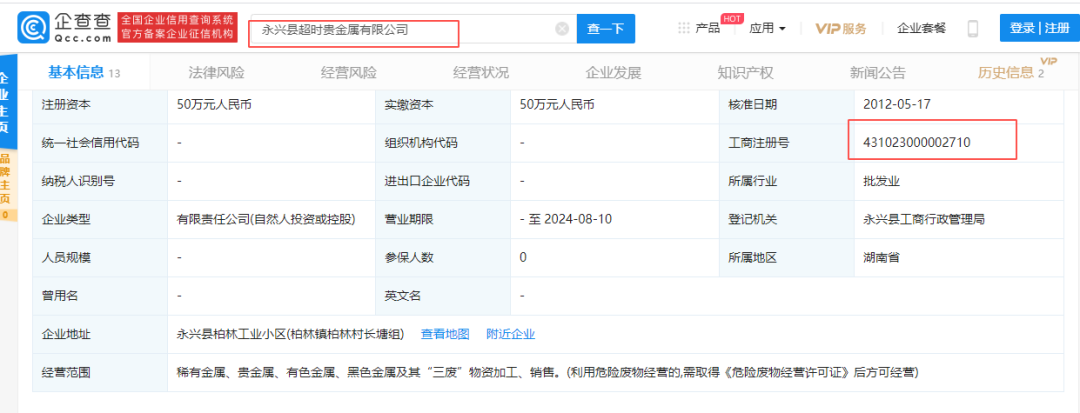The height and width of the screenshot is (413, 1080).
Task: Click the Qcc 企查查 logo icon
Action: click(32, 28)
